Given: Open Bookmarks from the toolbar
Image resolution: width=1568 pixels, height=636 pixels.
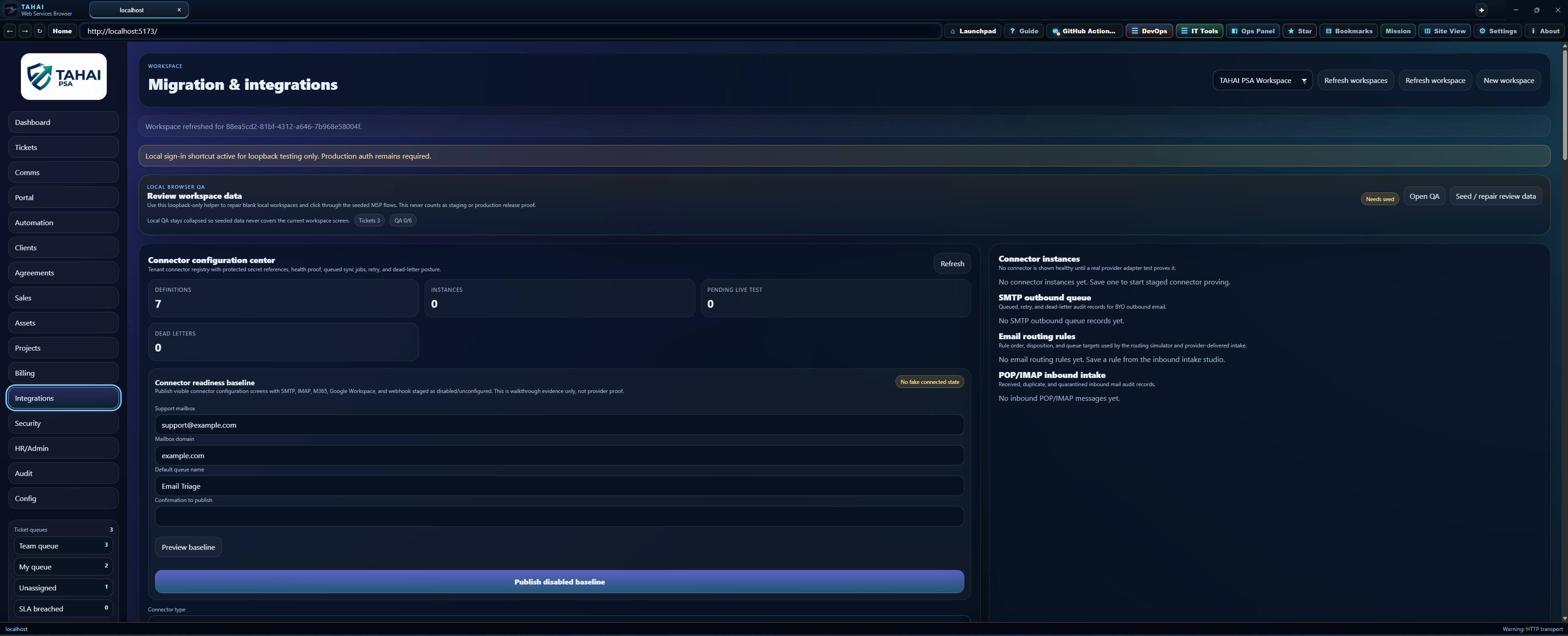Looking at the screenshot, I should [x=1349, y=31].
